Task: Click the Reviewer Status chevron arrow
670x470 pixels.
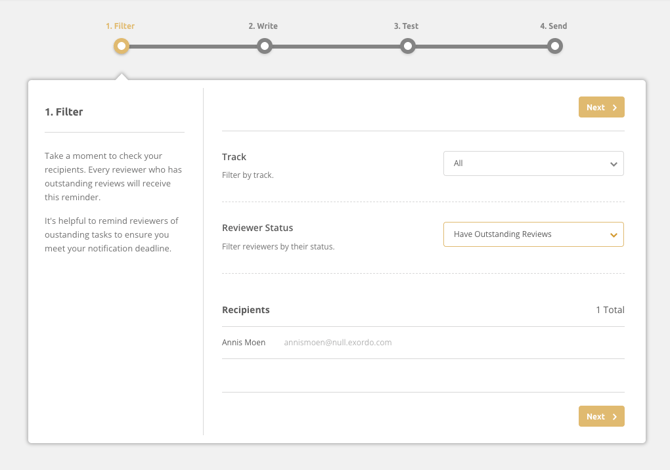Action: coord(613,235)
